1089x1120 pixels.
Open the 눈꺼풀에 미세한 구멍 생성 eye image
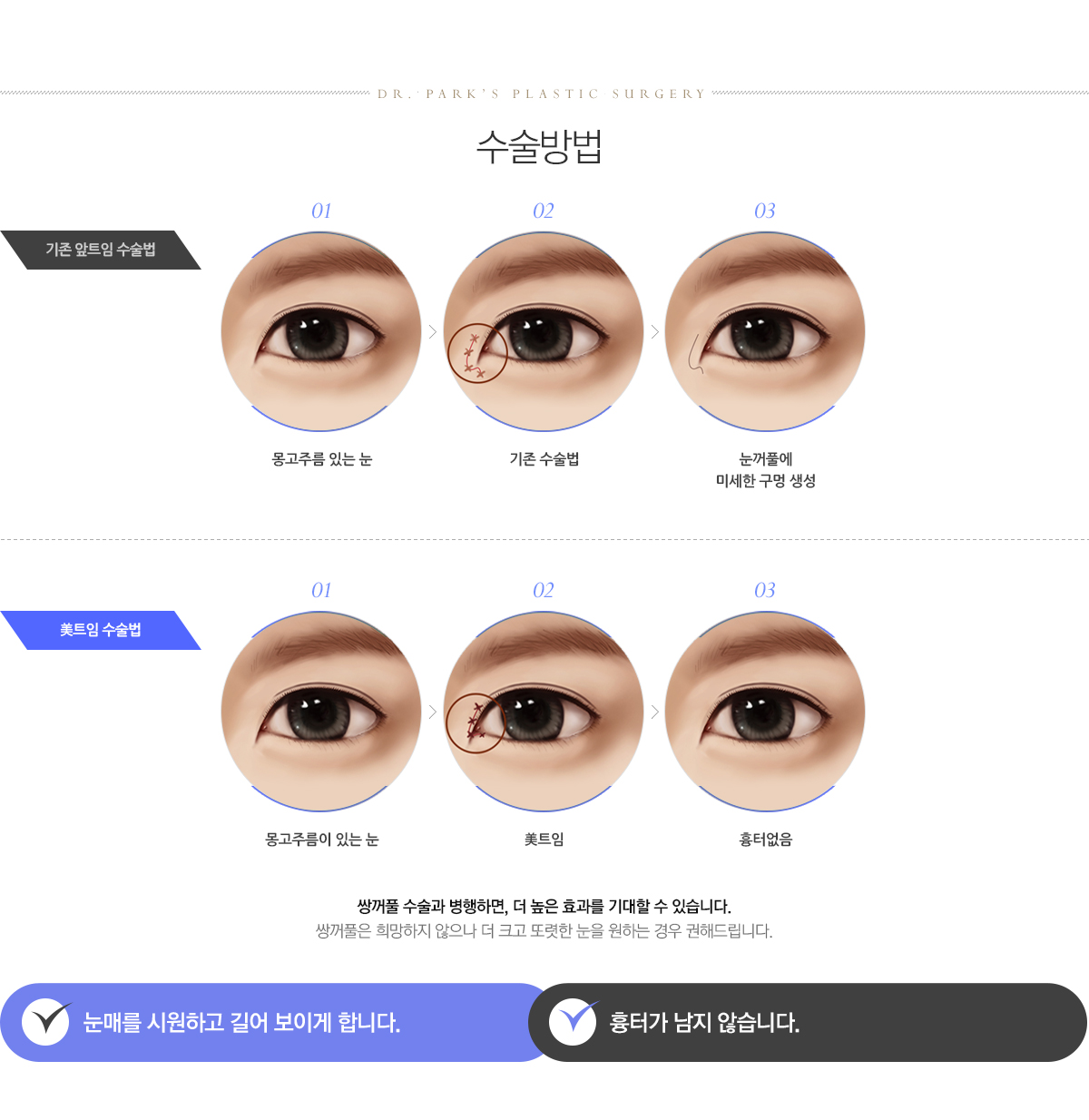tap(765, 331)
